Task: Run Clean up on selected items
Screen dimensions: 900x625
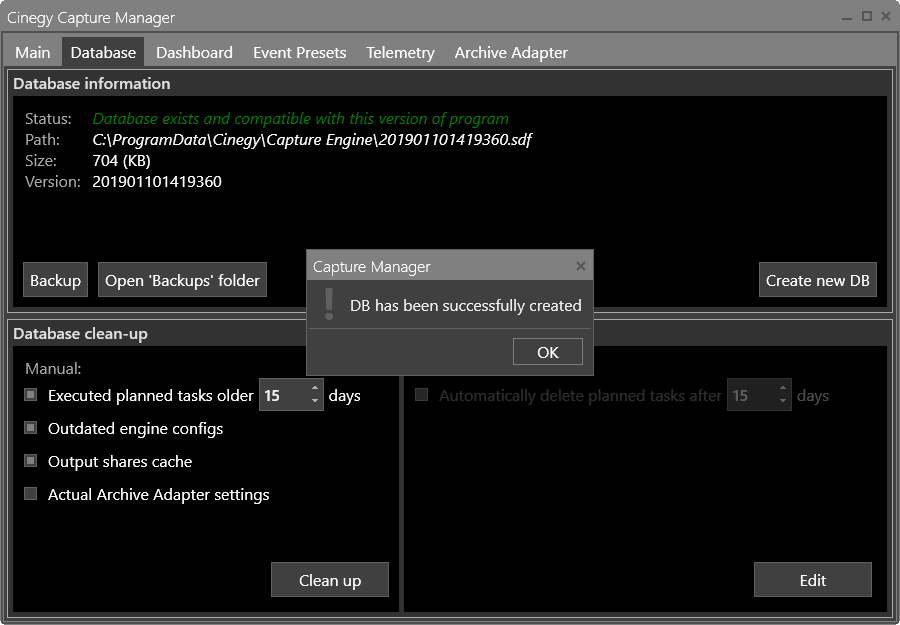Action: (330, 579)
